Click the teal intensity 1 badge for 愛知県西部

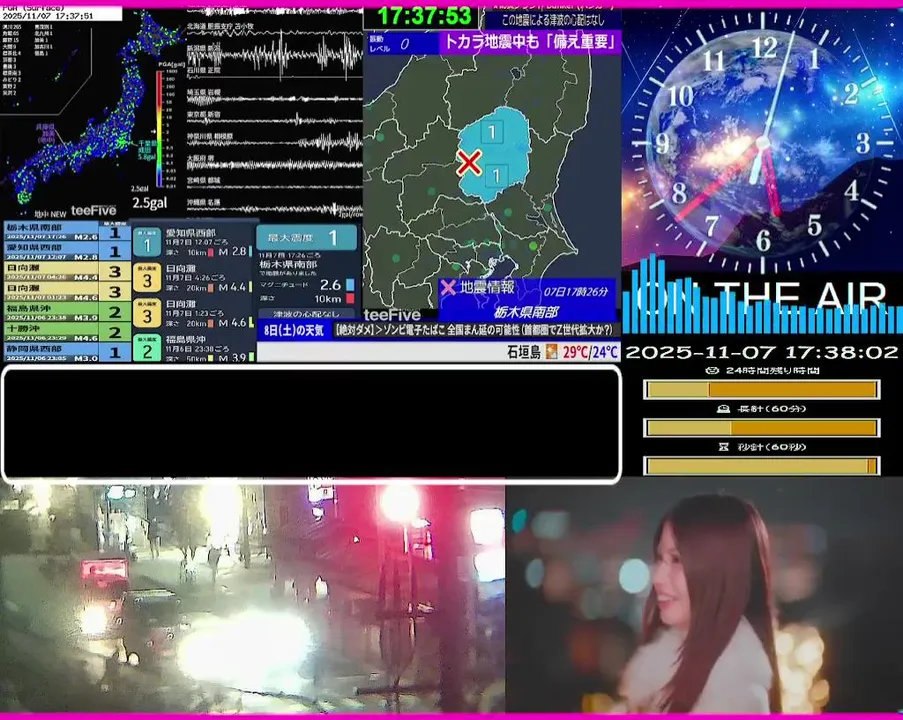(147, 242)
